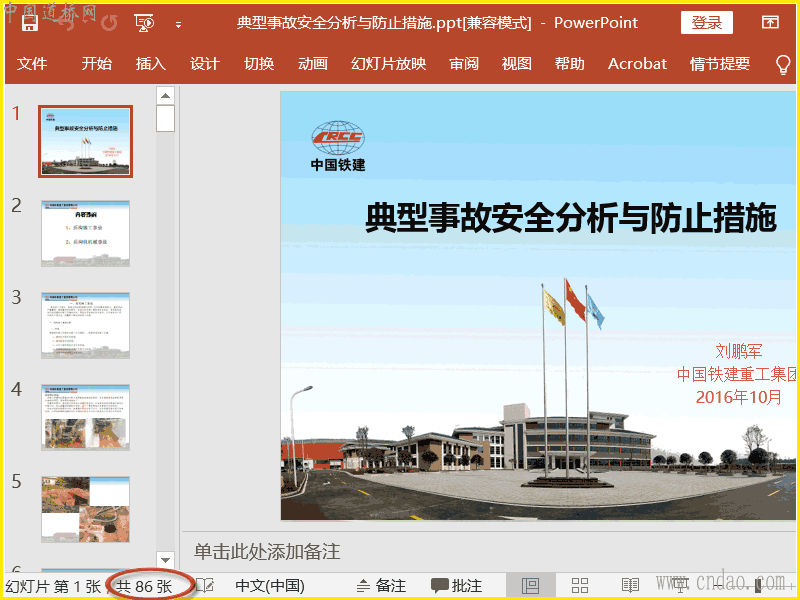Click the author name 刘鹏军 text
800x600 pixels.
coord(739,351)
